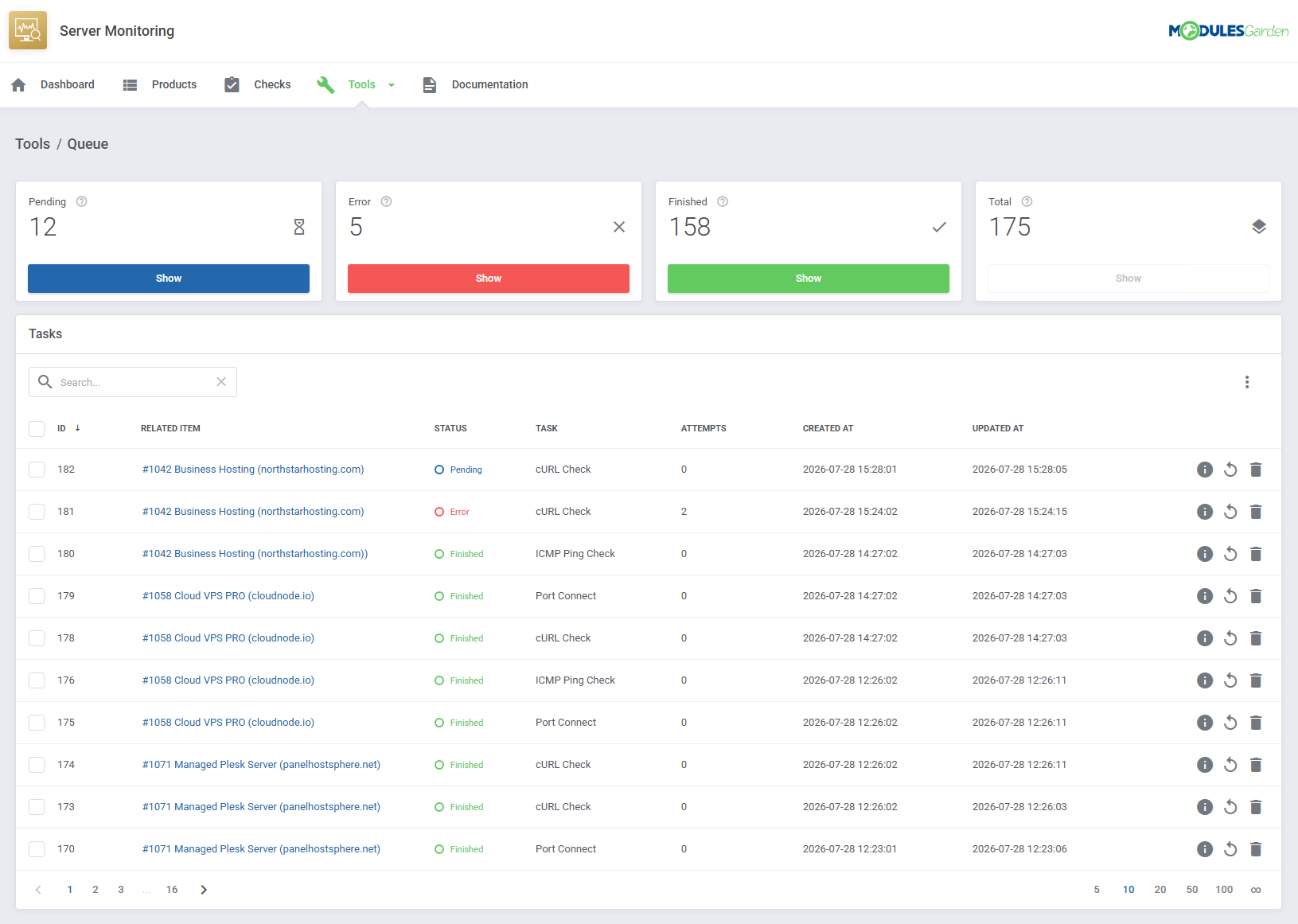The image size is (1298, 924).
Task: Delete task 178 with the trash icon
Action: [x=1256, y=638]
